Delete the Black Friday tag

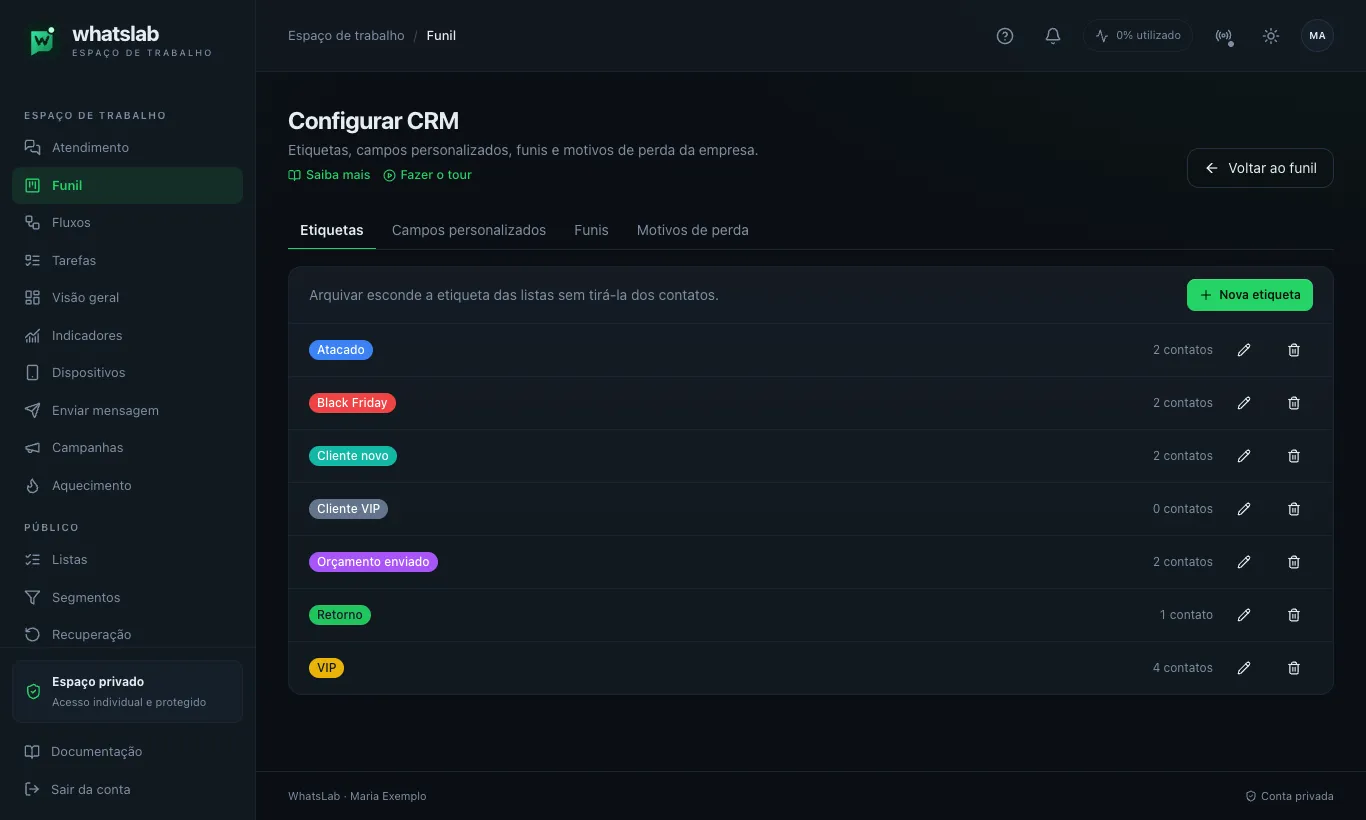(x=1294, y=403)
